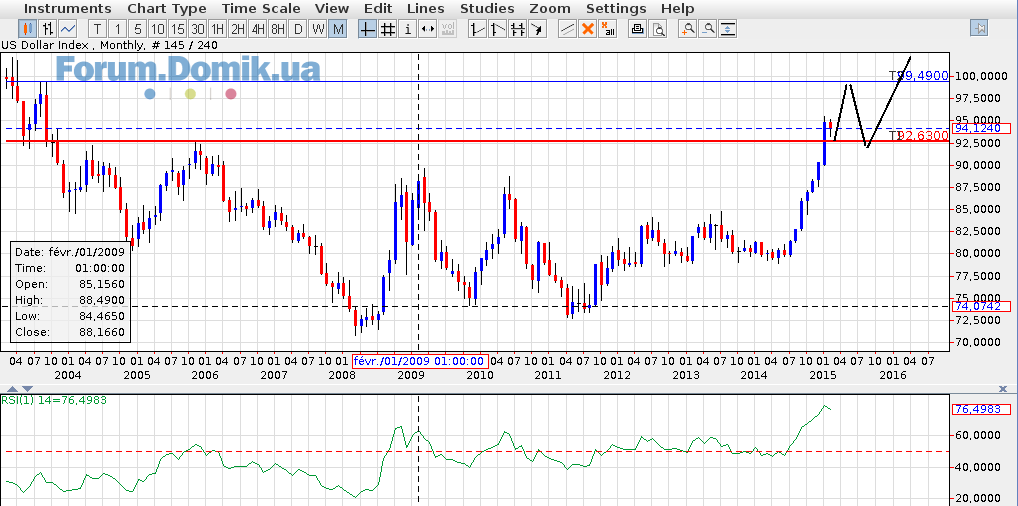Switch to 30-minute timeframe
This screenshot has width=1018, height=506.
coord(198,29)
